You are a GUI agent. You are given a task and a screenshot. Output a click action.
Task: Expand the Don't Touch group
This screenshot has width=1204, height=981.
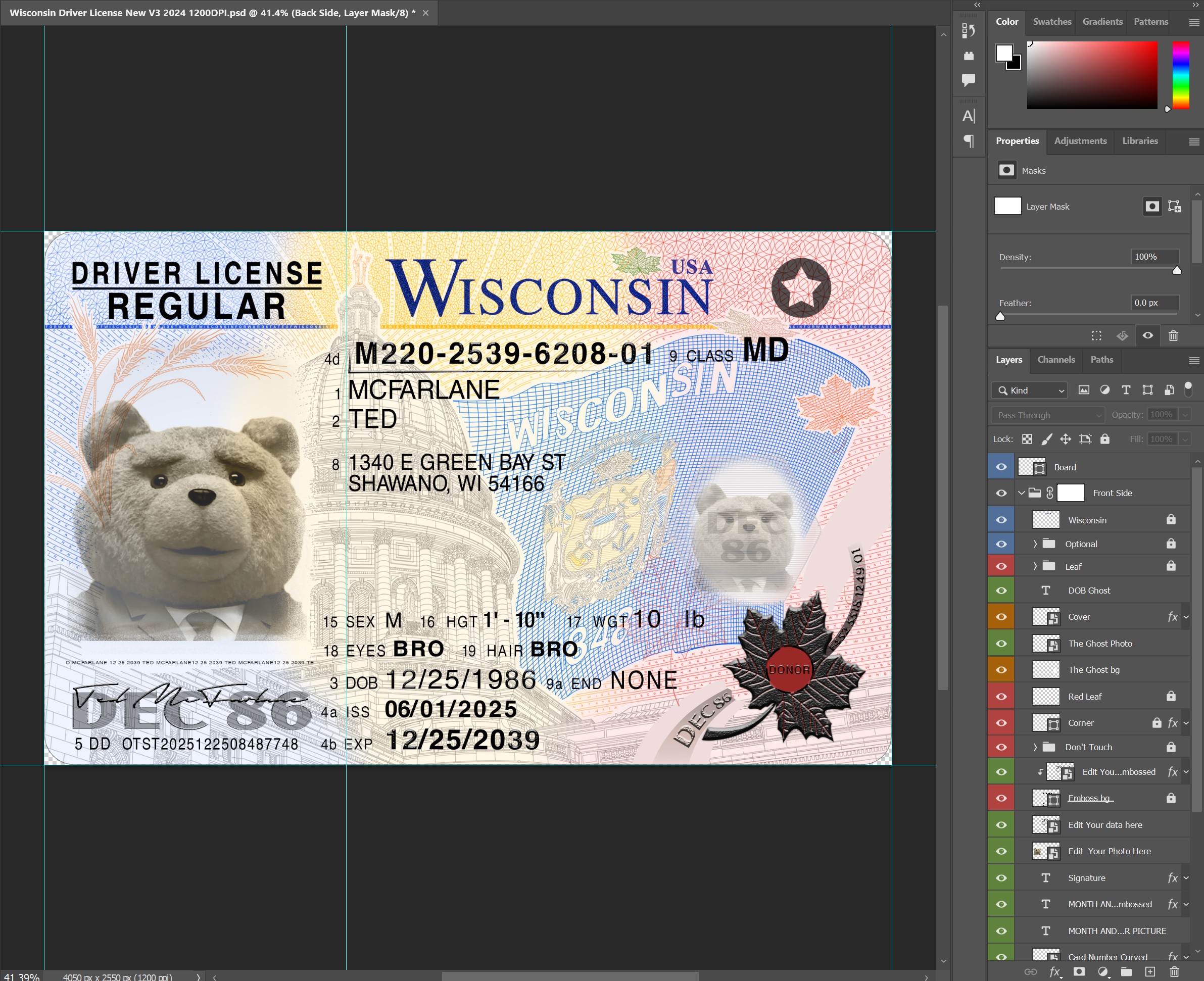[x=1035, y=747]
